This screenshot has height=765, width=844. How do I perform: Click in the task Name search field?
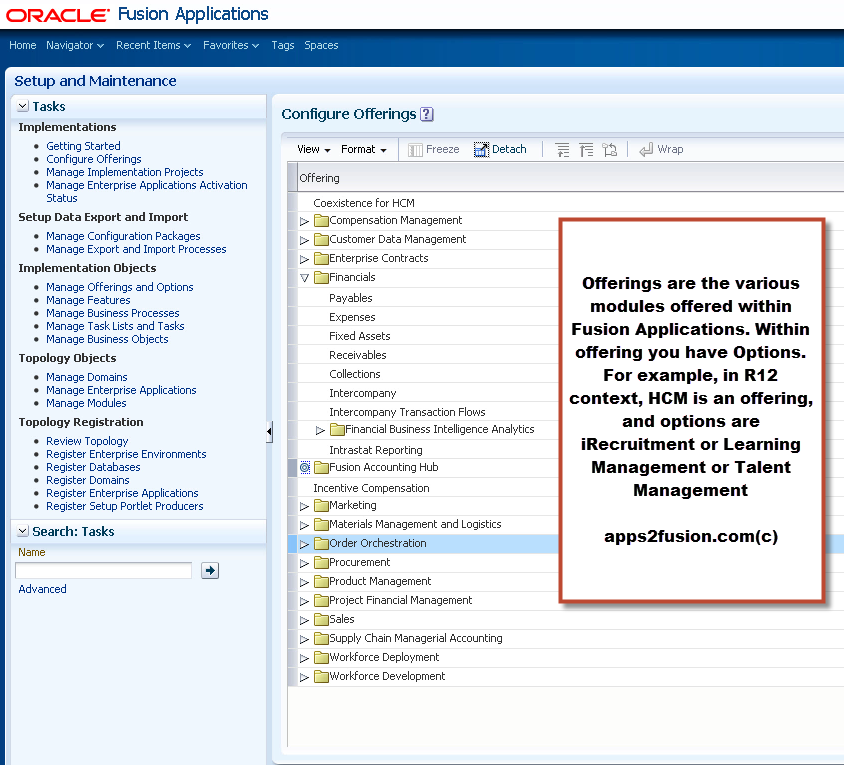[103, 570]
